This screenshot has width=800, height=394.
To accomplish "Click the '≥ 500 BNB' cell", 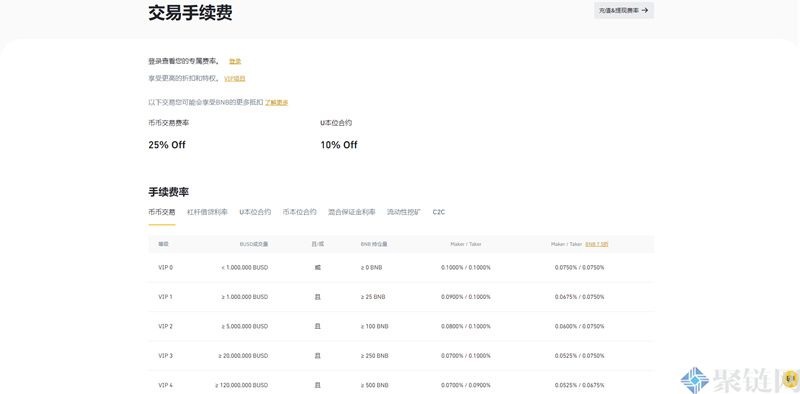I will [374, 385].
